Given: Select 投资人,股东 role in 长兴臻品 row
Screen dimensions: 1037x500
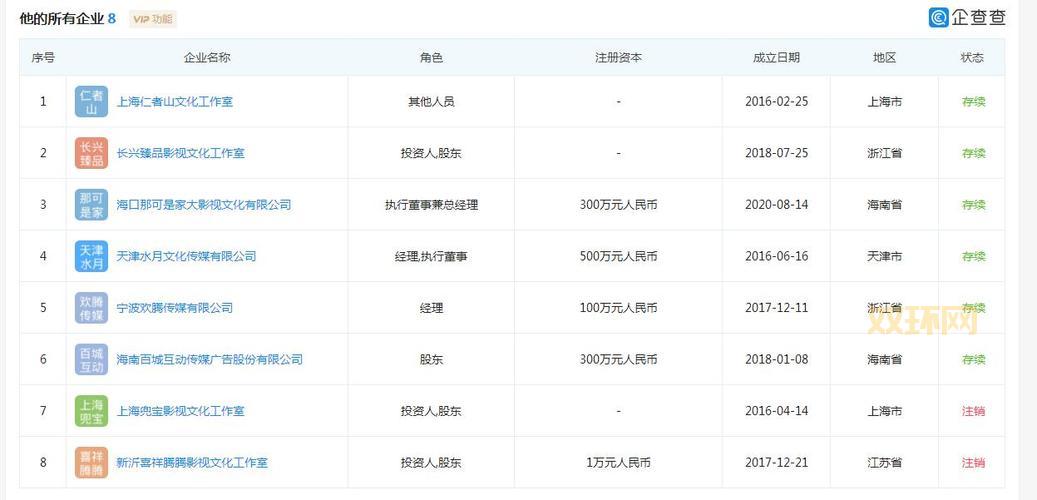Looking at the screenshot, I should 431,153.
